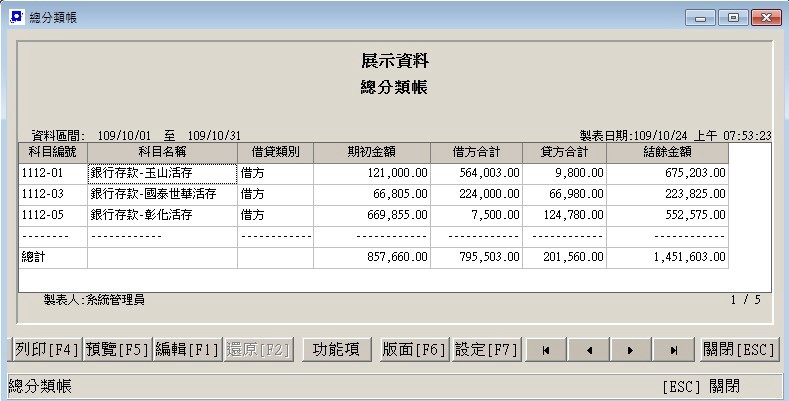Image resolution: width=789 pixels, height=401 pixels.
Task: Go to the previous report page
Action: pos(589,350)
